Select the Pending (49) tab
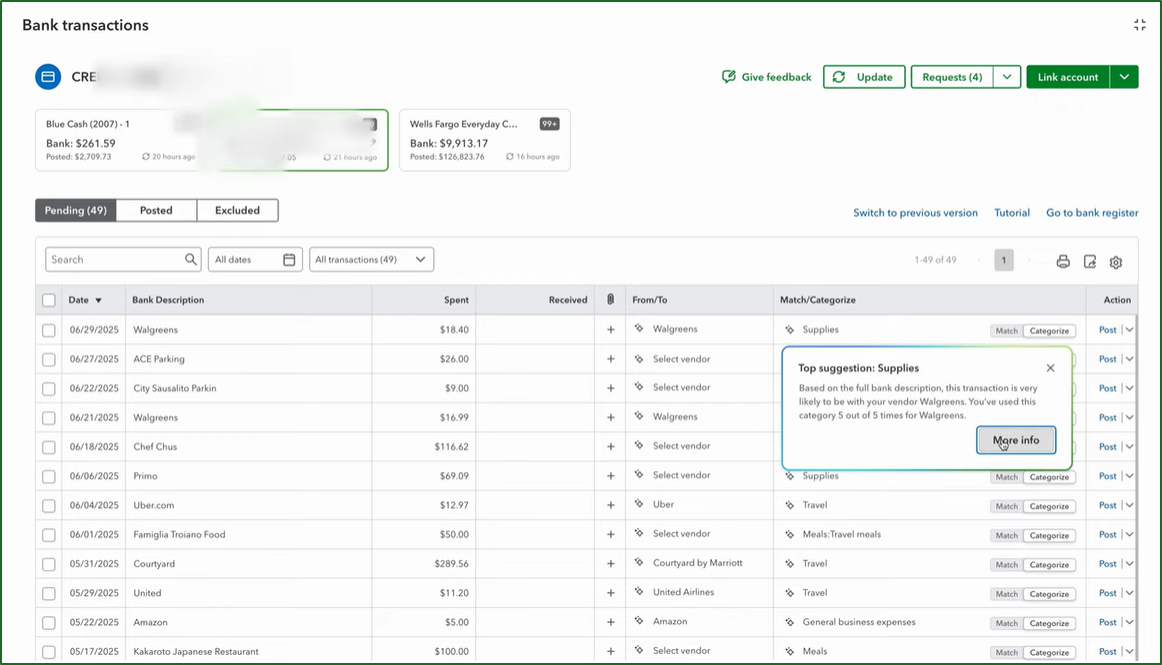1162x665 pixels. coord(76,211)
